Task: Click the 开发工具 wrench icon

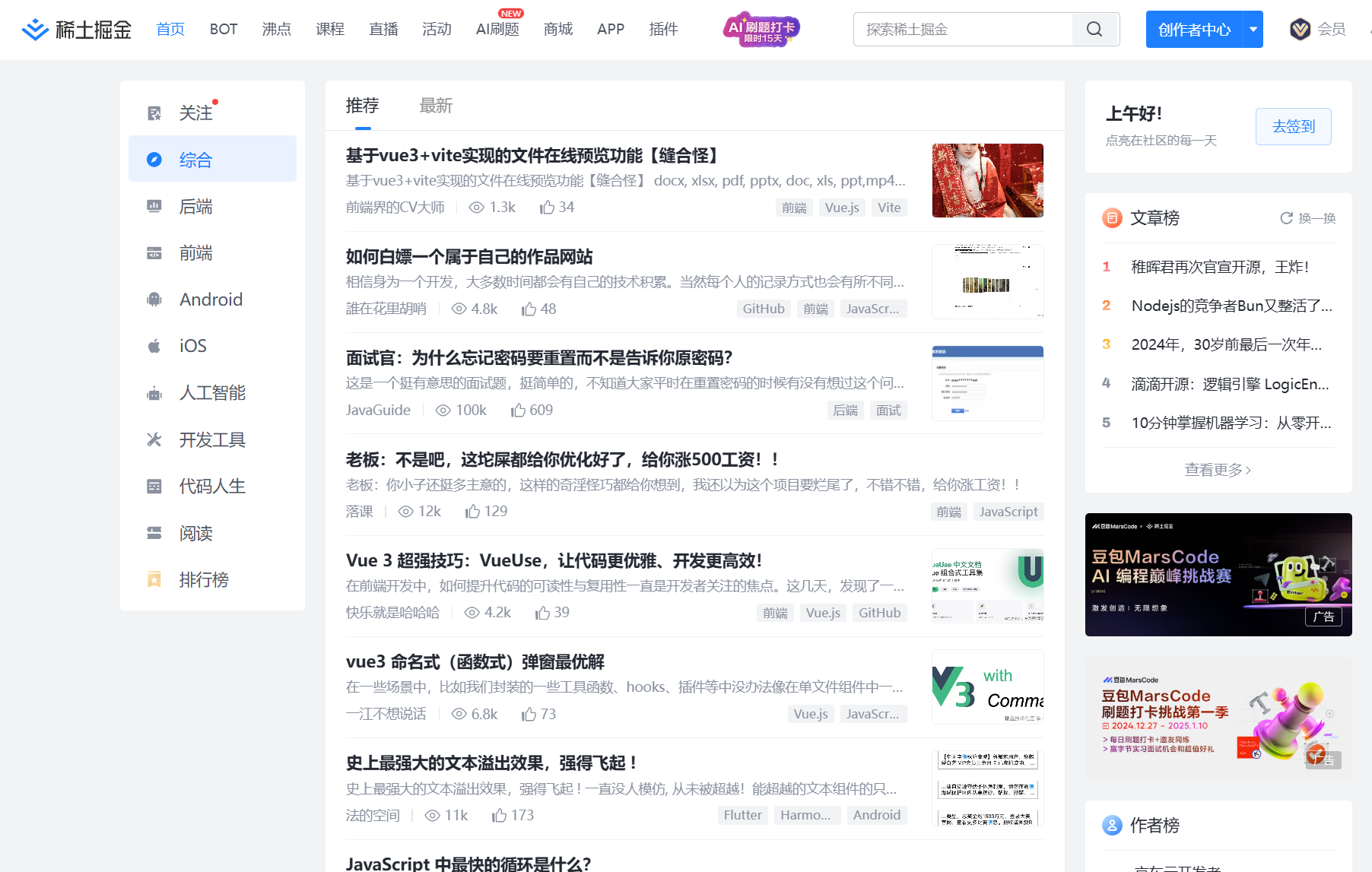Action: click(x=154, y=439)
